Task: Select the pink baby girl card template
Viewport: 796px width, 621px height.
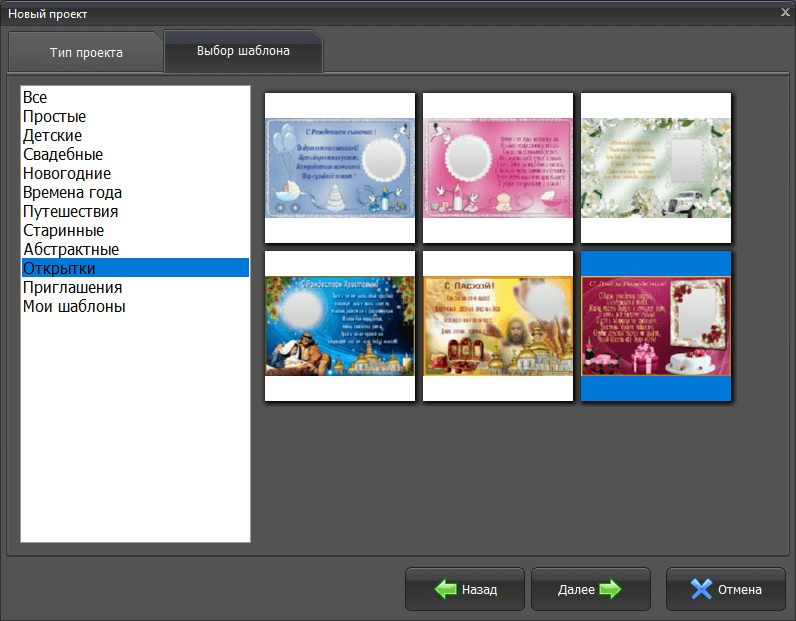Action: 498,168
